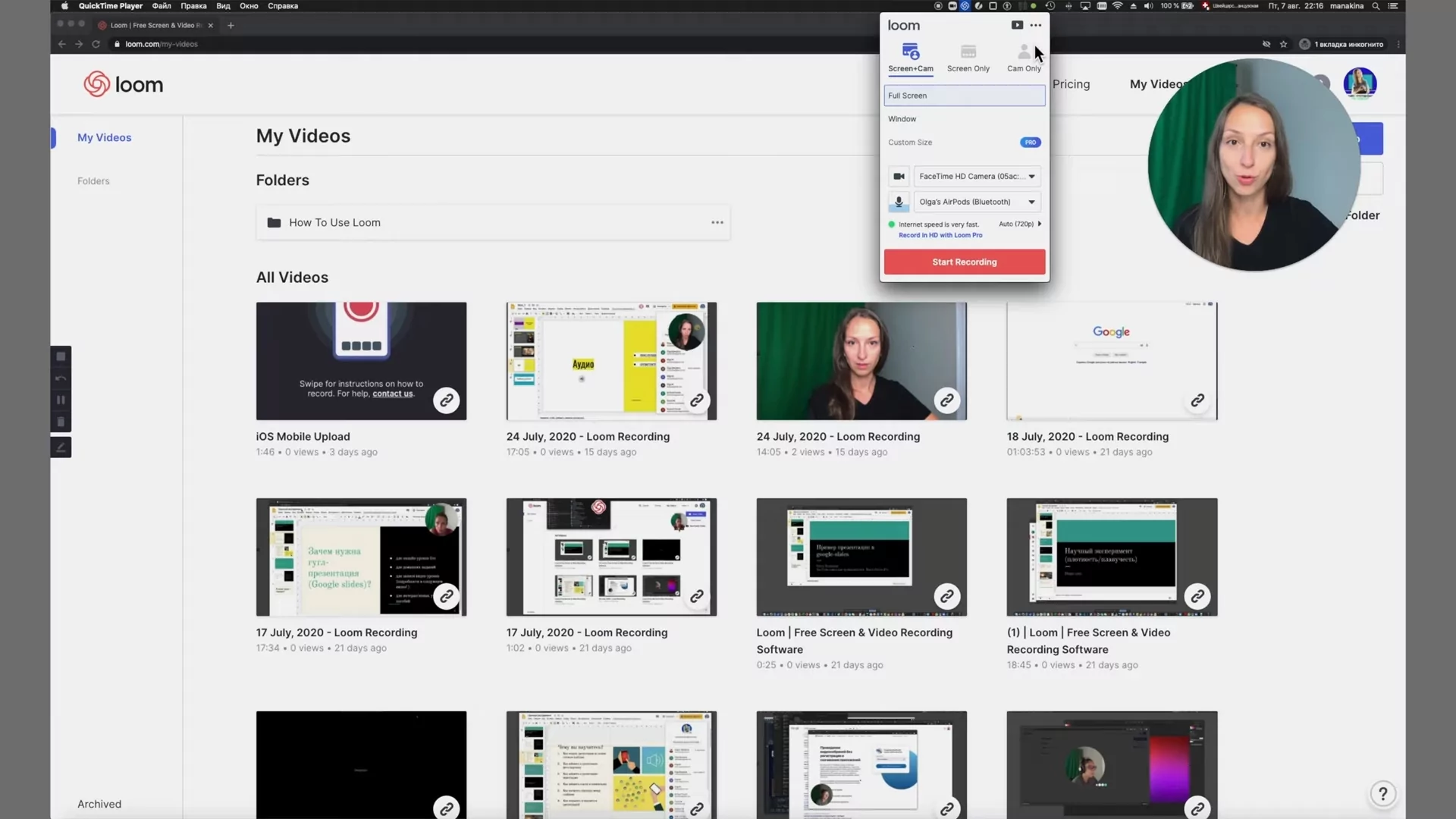1456x819 pixels.
Task: Select Cam Only recording mode
Action: (x=1024, y=58)
